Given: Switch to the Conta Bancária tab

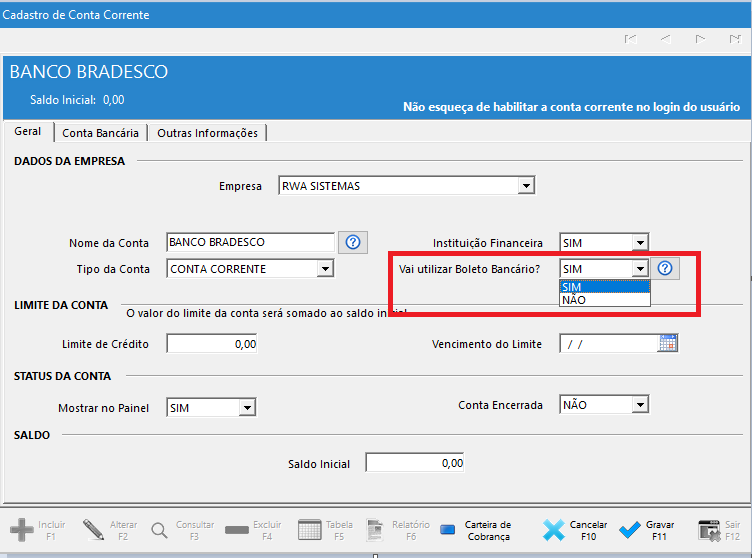Looking at the screenshot, I should tap(101, 133).
